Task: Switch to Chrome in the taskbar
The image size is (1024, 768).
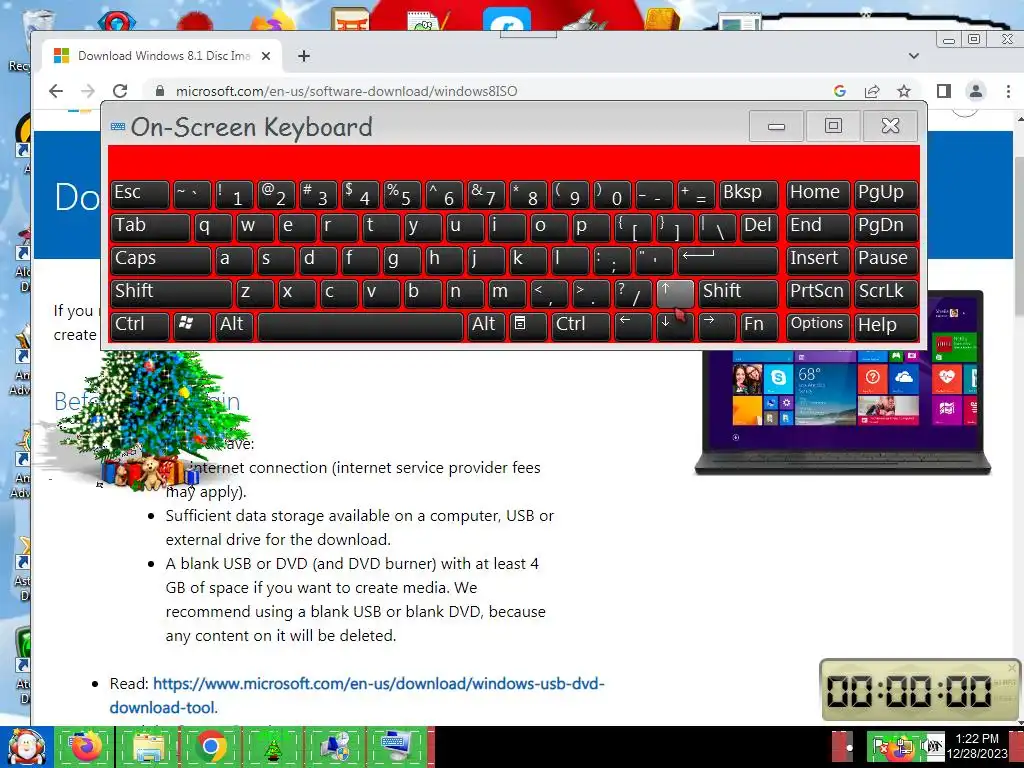Action: 211,746
